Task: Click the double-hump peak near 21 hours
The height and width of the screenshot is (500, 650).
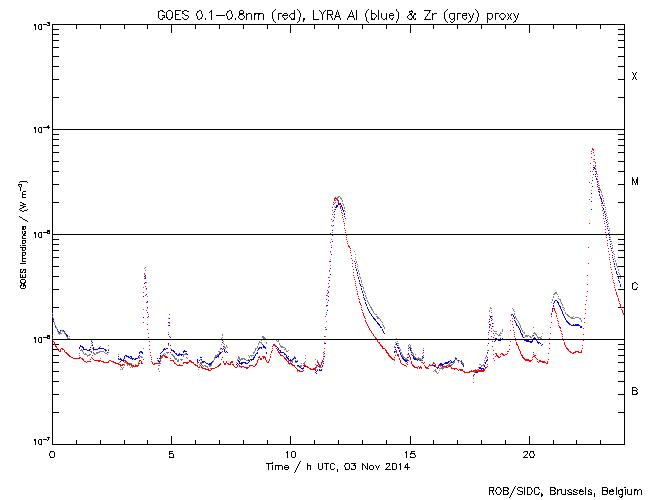Action: click(x=556, y=295)
